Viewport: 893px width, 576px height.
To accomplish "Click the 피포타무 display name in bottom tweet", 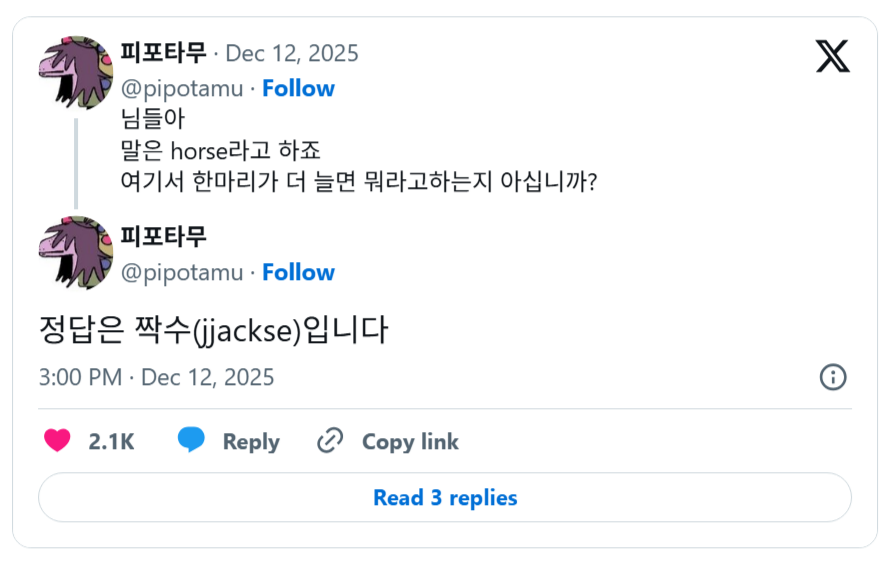I will [x=163, y=237].
